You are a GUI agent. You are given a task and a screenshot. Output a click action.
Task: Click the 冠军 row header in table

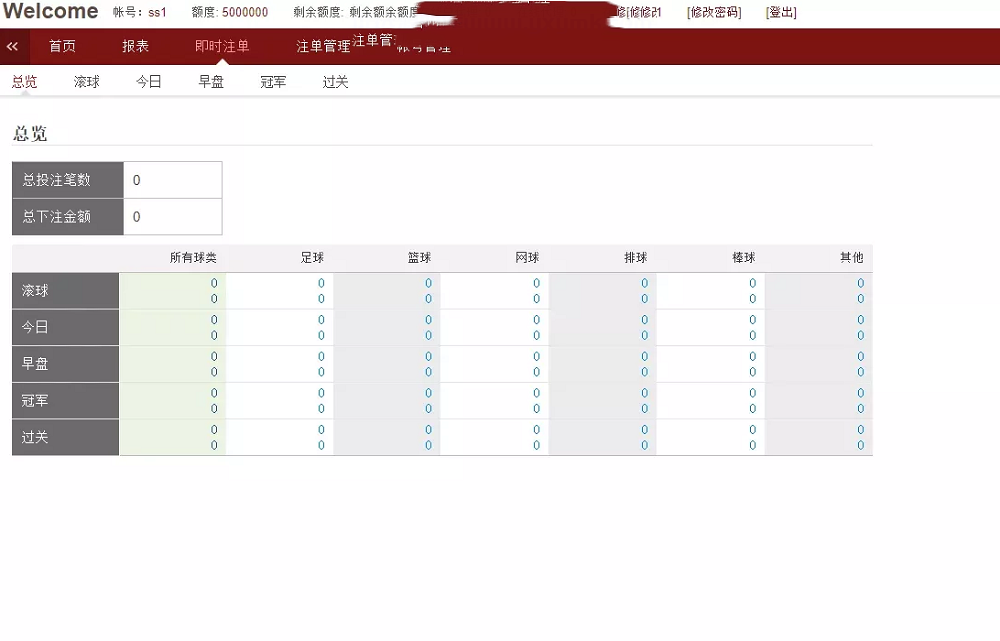(65, 401)
